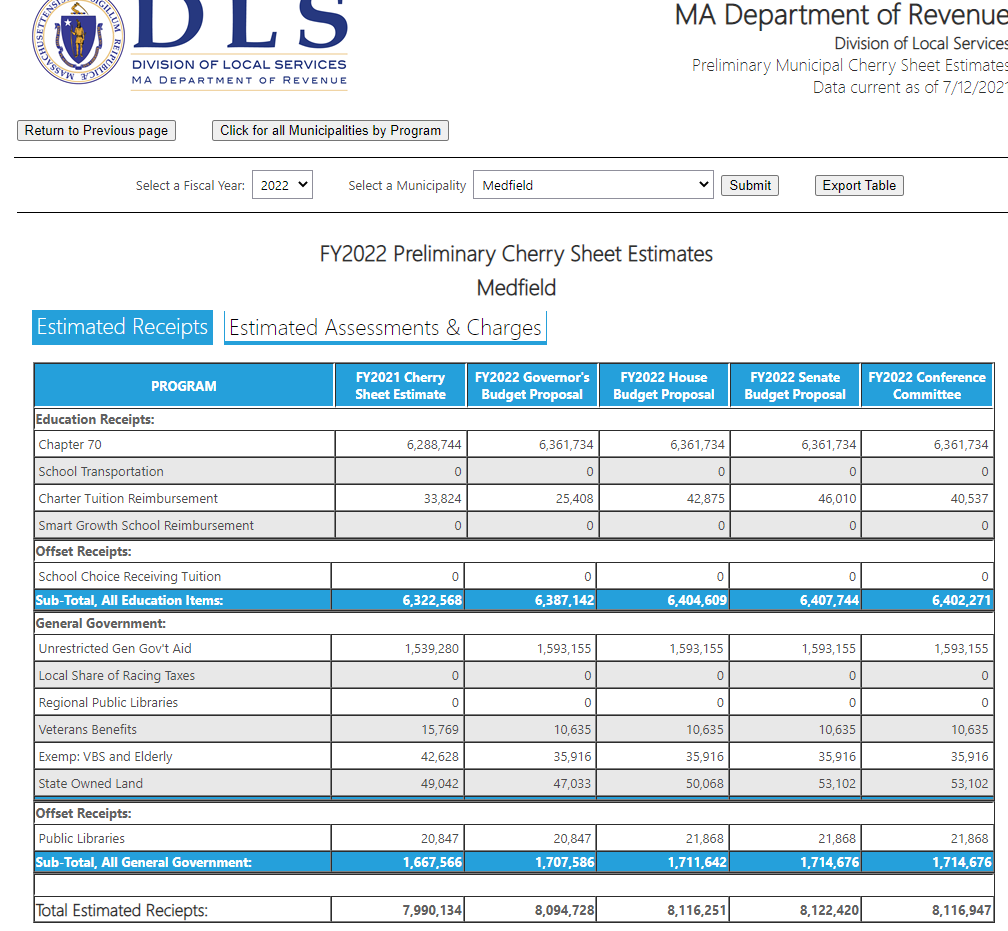
Task: Click the Unrestricted Gen Gov't Aid row
Action: coord(115,649)
